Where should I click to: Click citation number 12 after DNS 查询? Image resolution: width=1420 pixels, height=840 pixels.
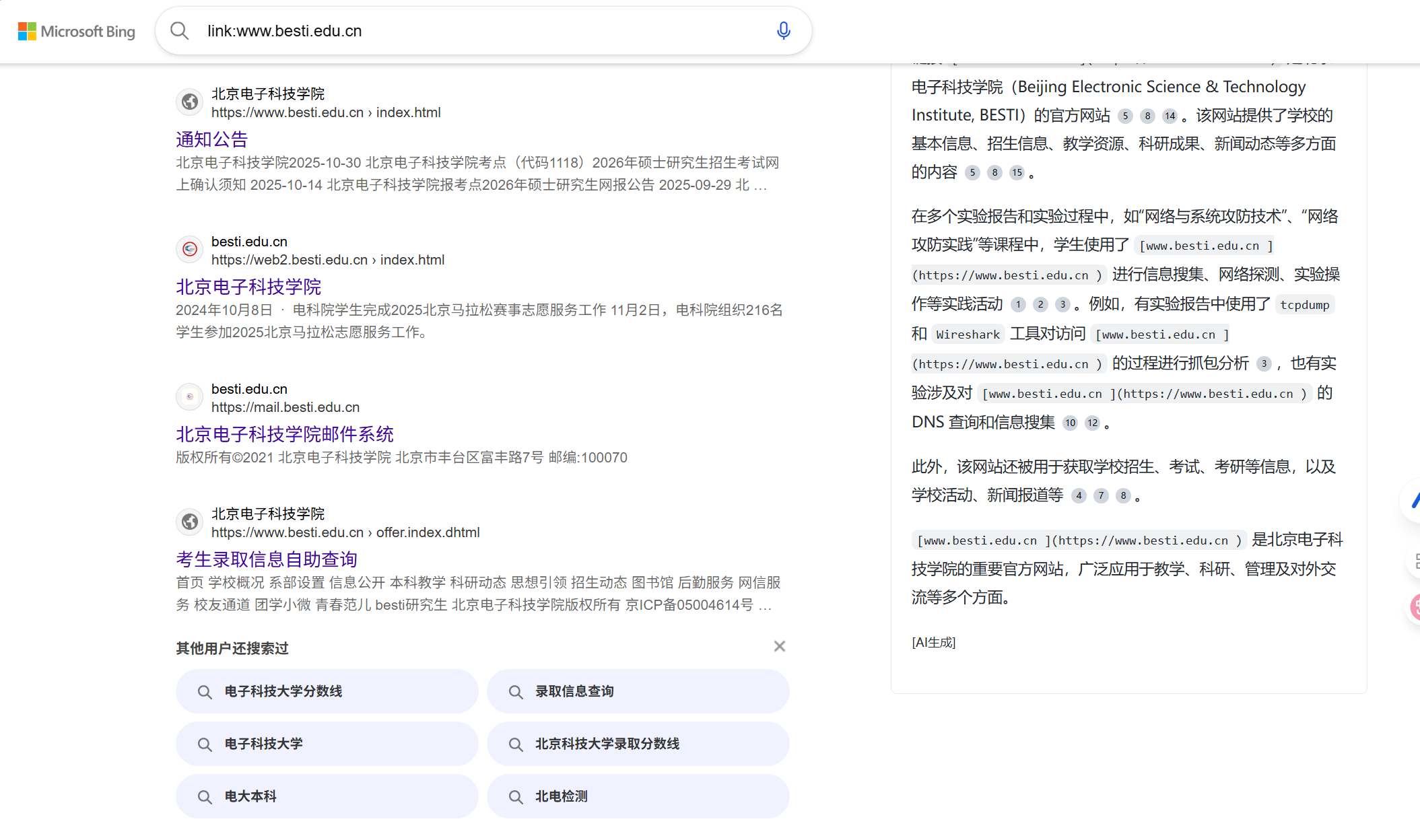pos(1092,423)
